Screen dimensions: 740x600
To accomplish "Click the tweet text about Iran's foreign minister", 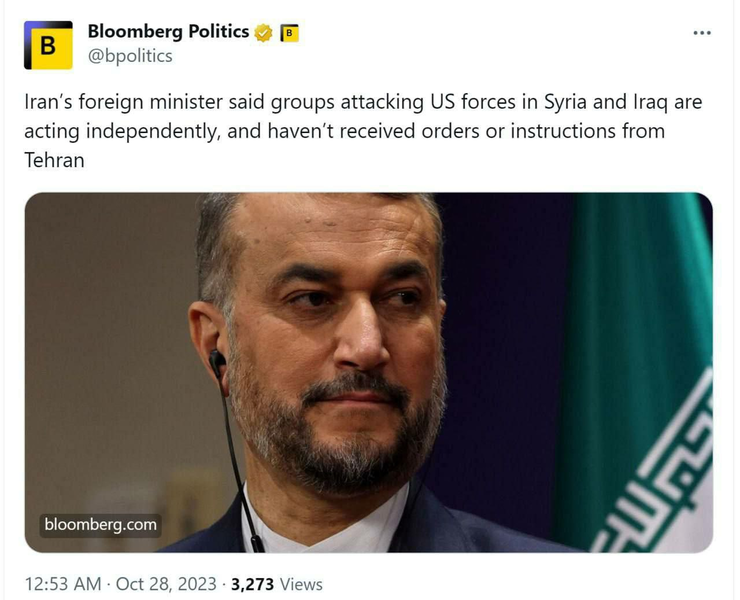I will tap(345, 131).
